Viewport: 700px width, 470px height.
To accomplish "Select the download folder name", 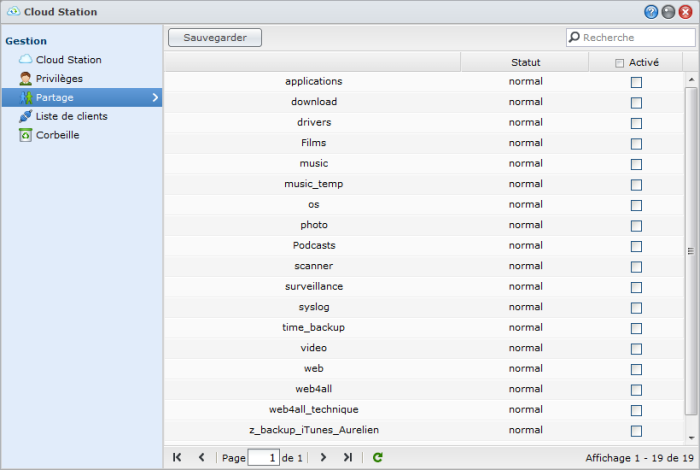I will point(314,102).
